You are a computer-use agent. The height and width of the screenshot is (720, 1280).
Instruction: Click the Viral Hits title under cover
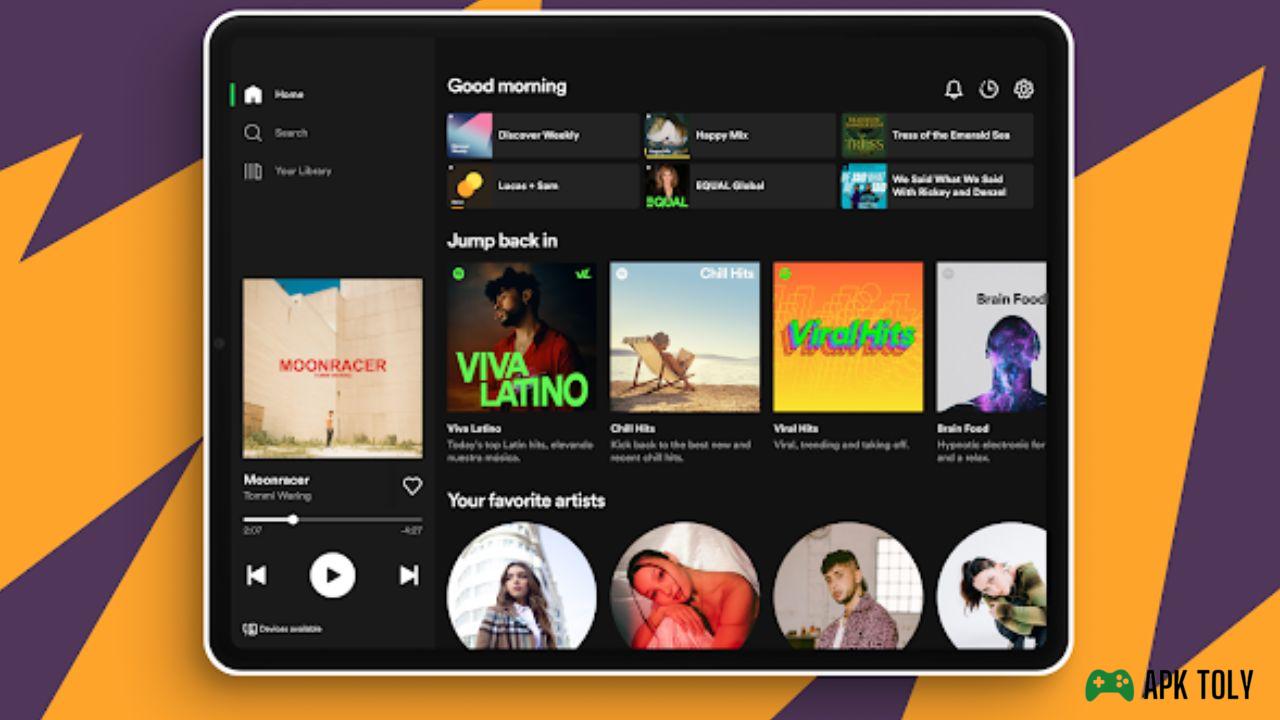point(797,428)
